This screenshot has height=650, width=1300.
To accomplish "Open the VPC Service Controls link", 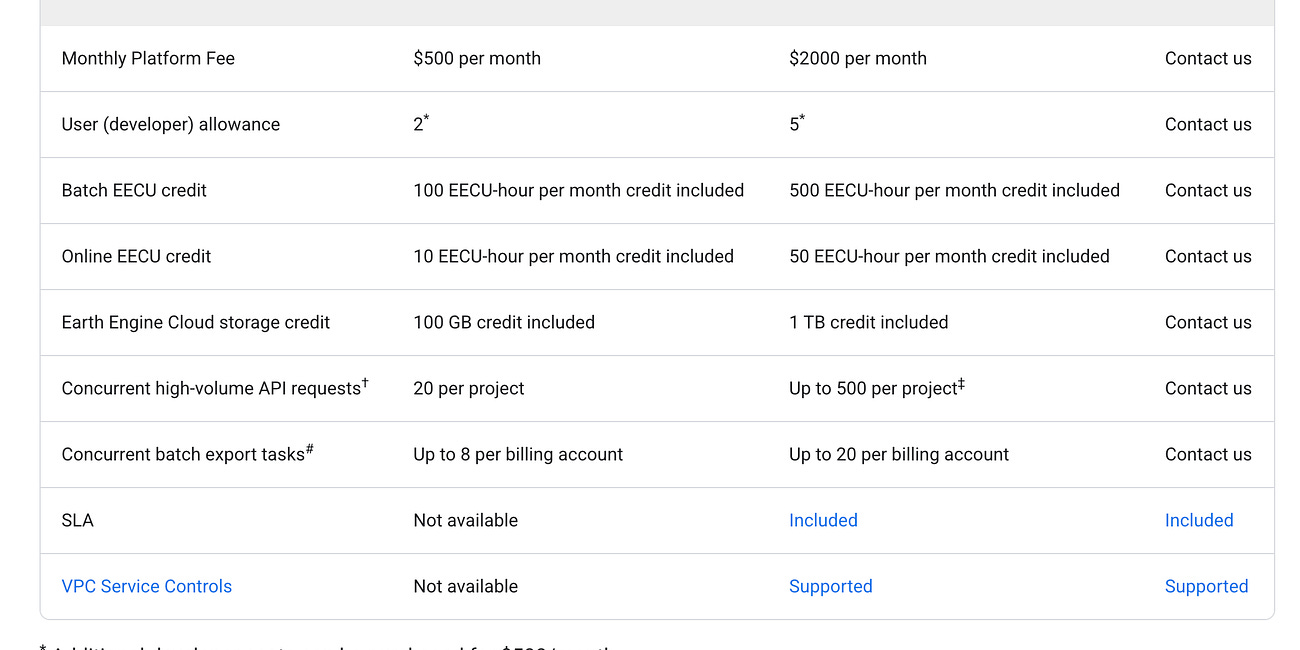I will point(146,586).
